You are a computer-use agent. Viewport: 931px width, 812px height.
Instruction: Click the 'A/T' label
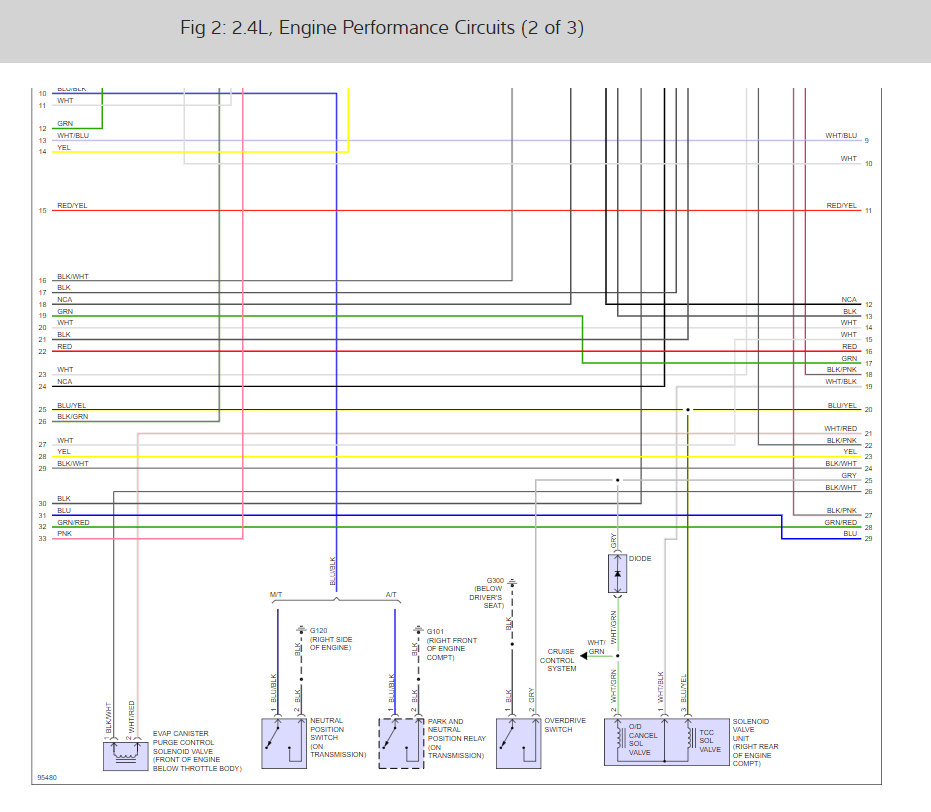391,595
